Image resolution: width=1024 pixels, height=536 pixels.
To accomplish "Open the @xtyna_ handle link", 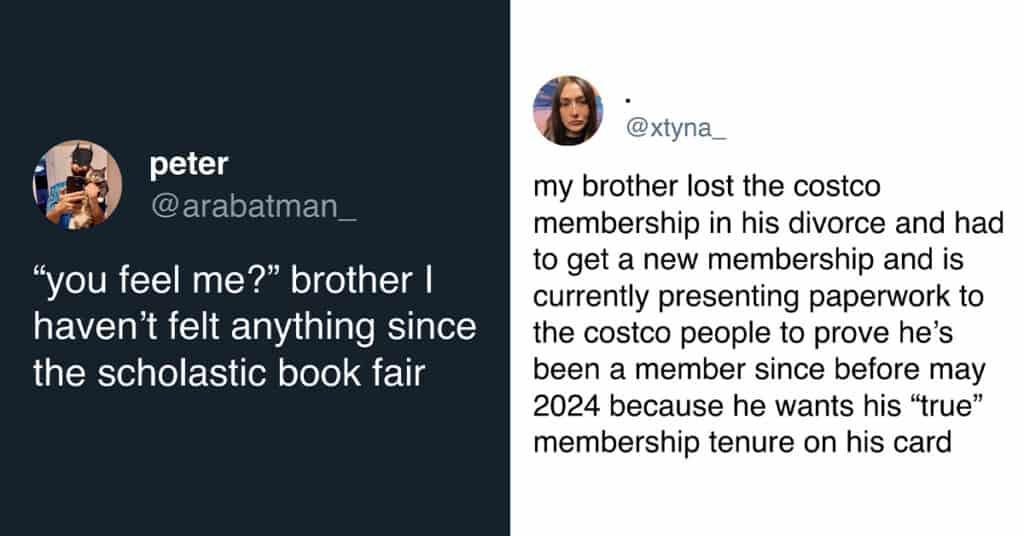I will tap(676, 127).
